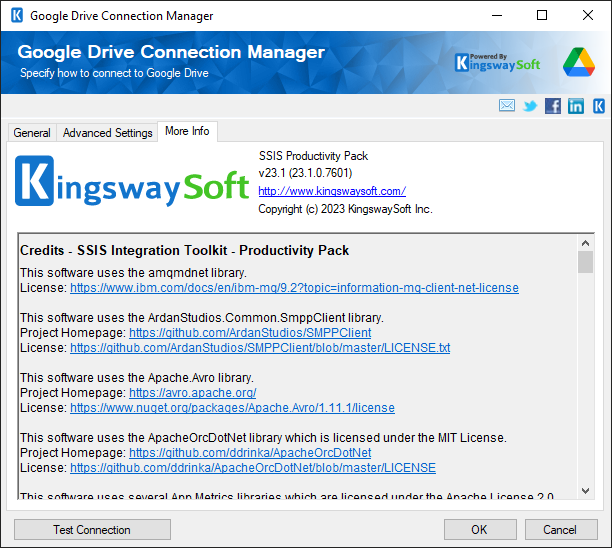Image resolution: width=612 pixels, height=548 pixels.
Task: Visit the avro.apache.org homepage link
Action: point(192,393)
